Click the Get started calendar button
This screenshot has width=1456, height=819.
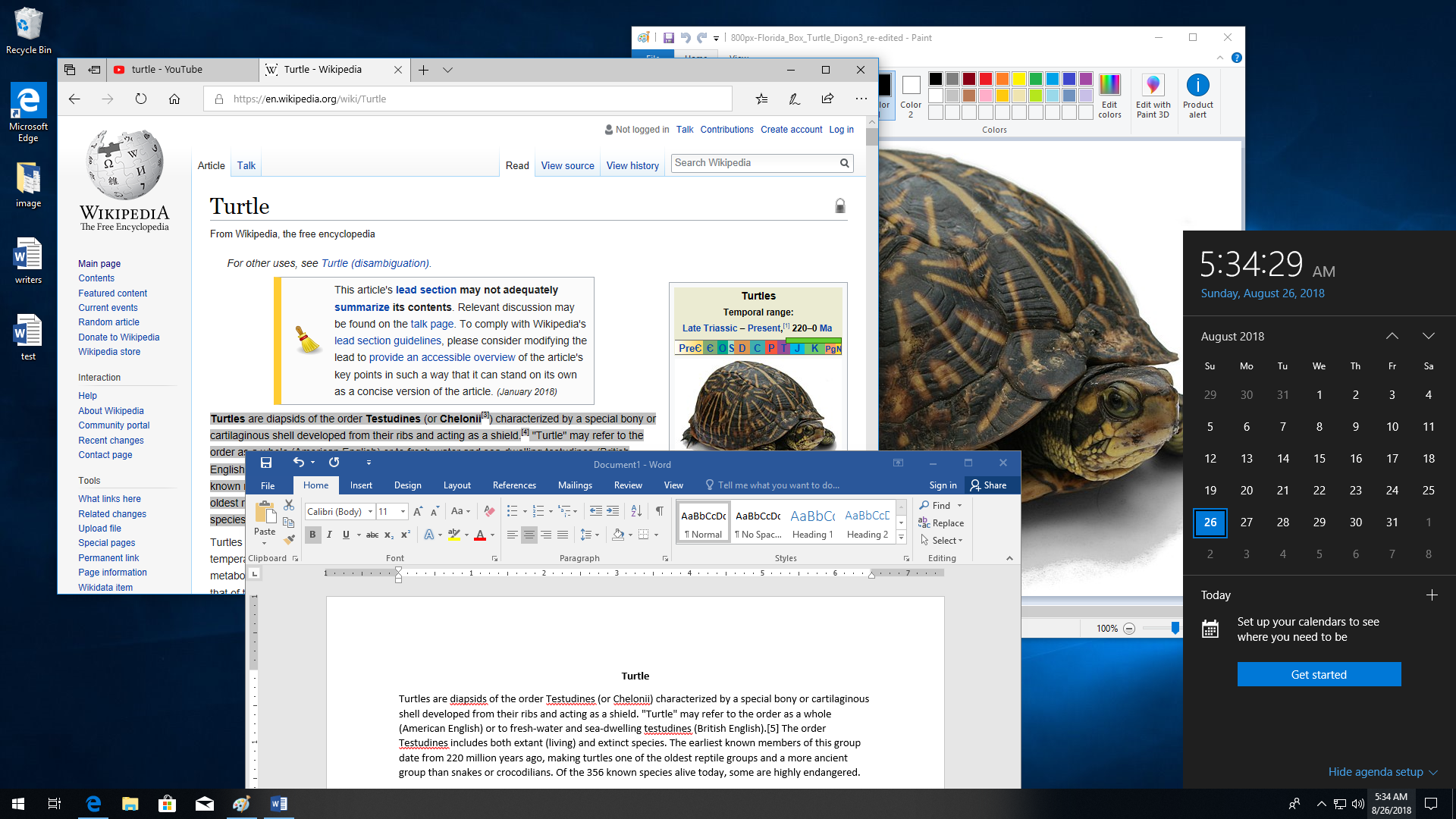[x=1319, y=674]
